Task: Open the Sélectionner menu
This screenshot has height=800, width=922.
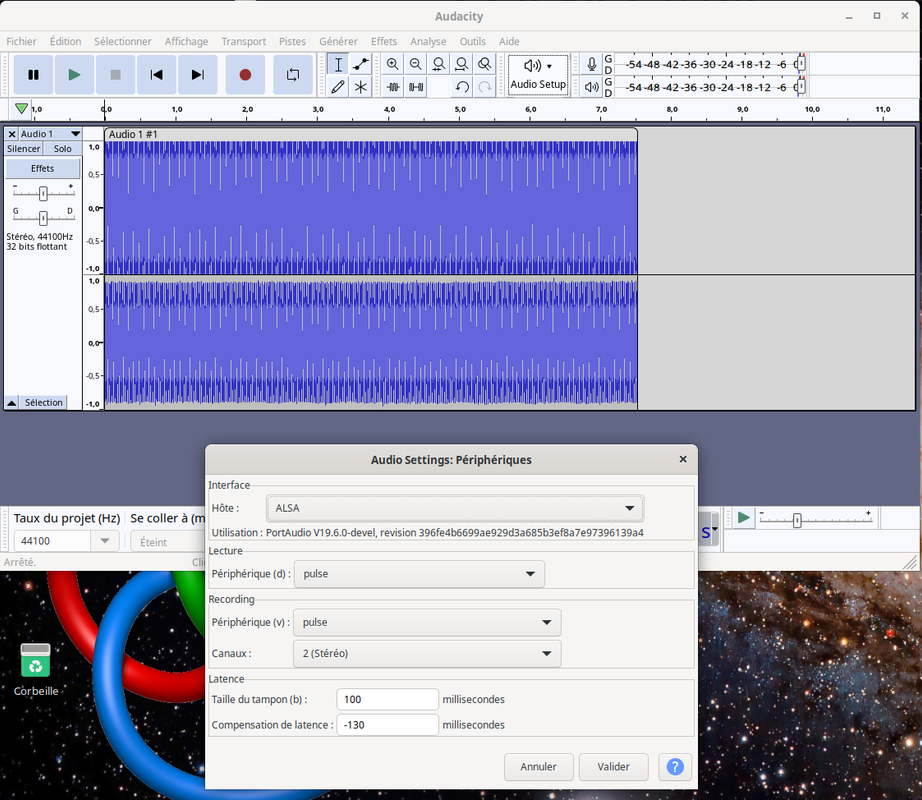Action: point(122,41)
